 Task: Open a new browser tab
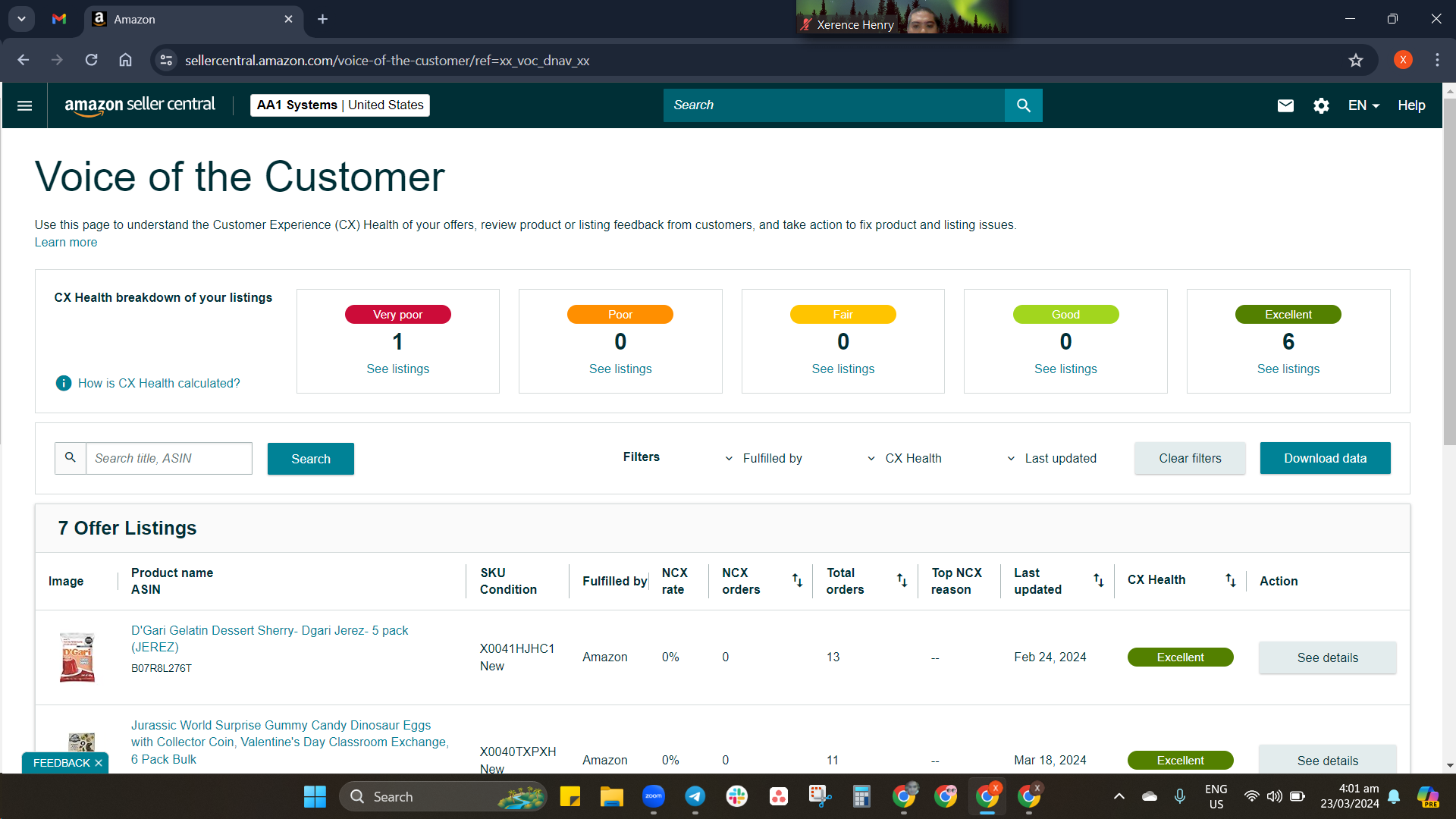point(322,19)
